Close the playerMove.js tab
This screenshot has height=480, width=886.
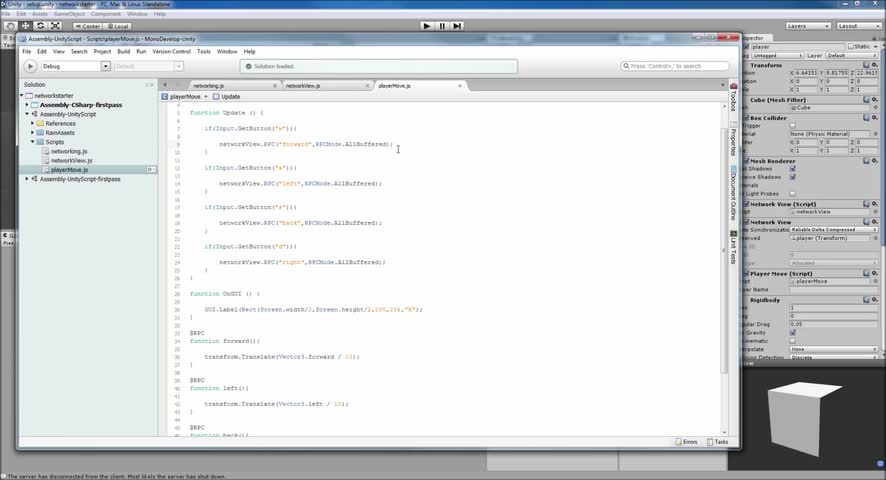460,86
